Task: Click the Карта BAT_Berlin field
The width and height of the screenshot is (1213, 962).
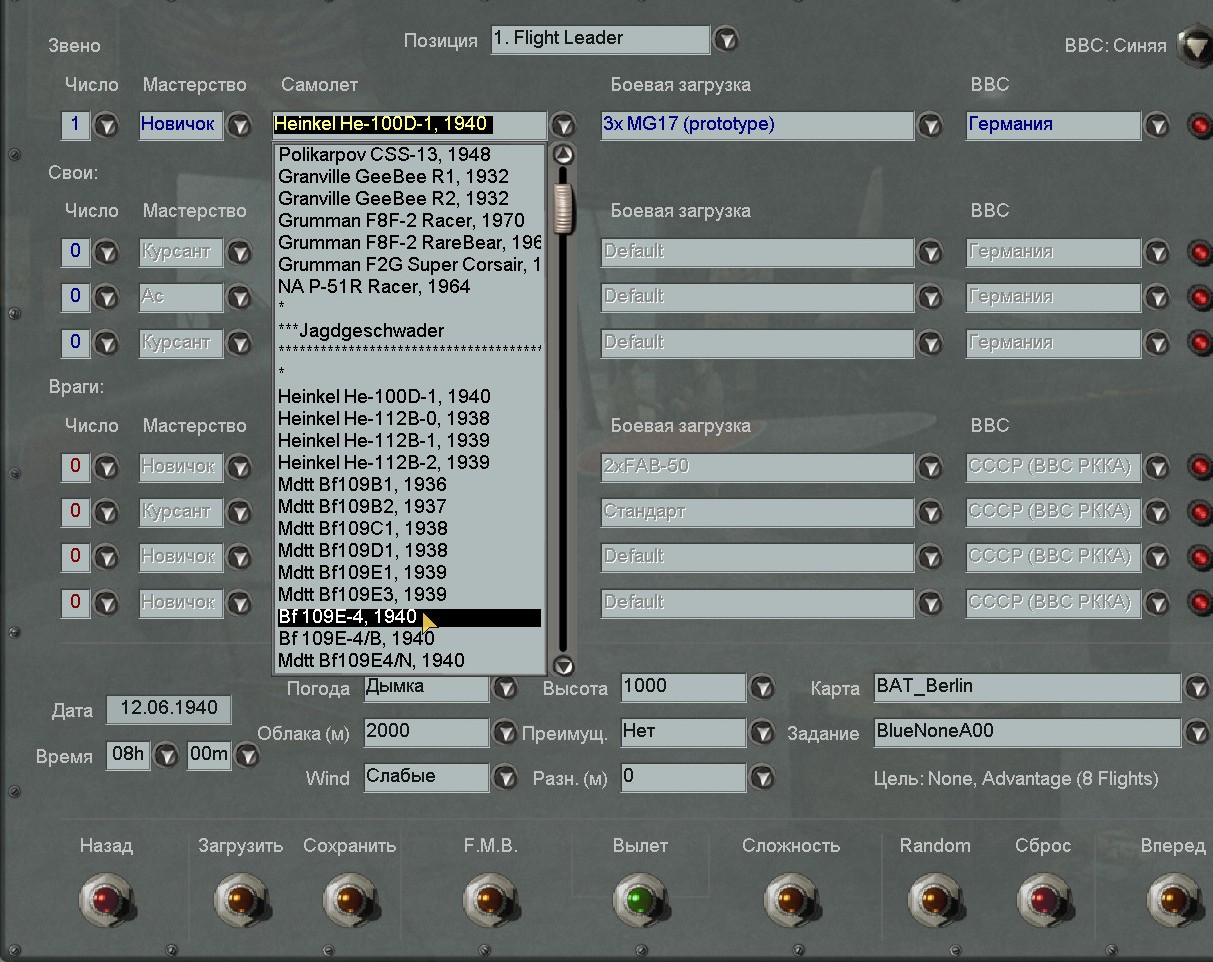Action: point(1027,687)
